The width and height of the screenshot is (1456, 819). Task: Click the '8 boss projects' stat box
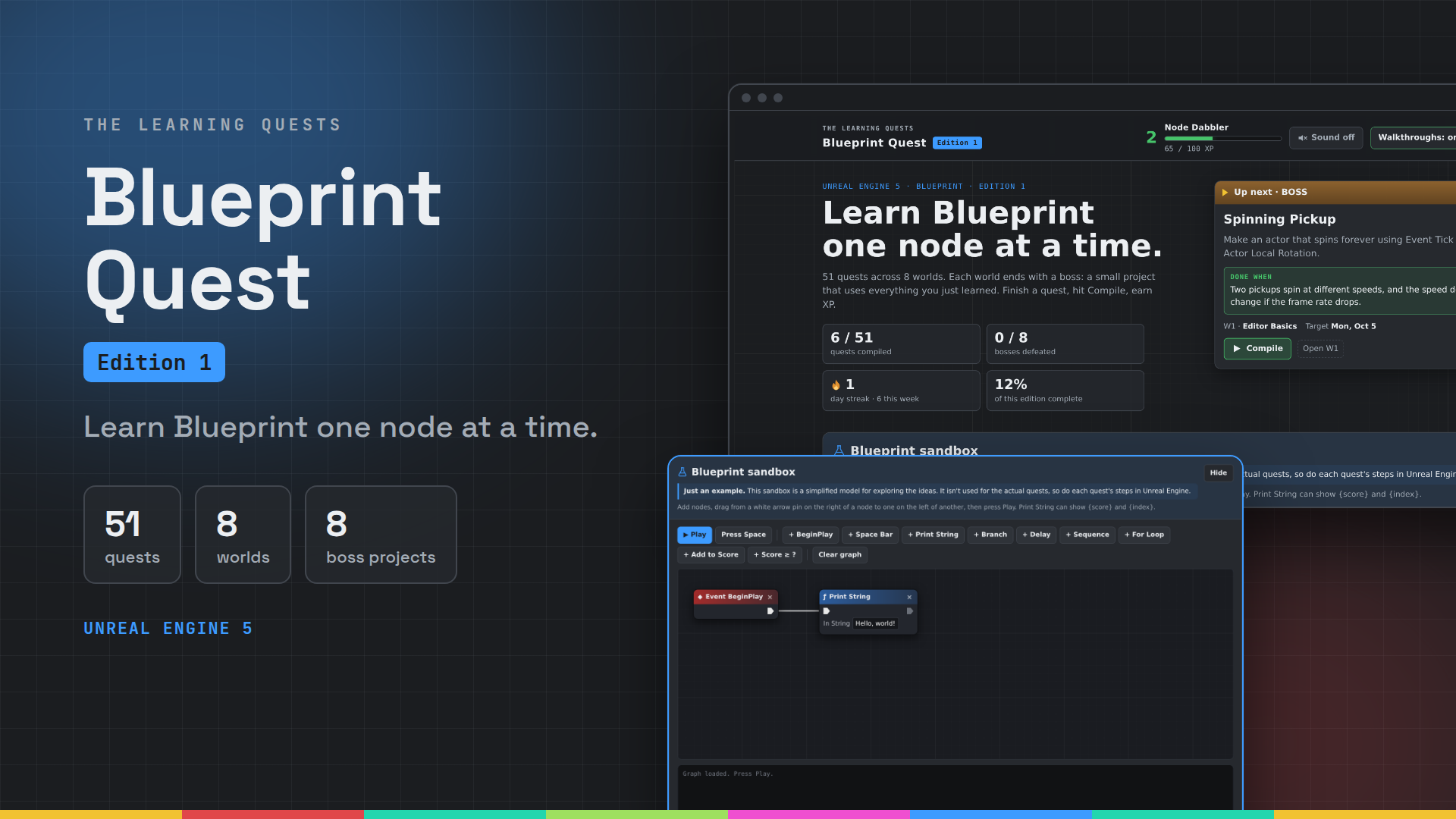click(x=381, y=535)
